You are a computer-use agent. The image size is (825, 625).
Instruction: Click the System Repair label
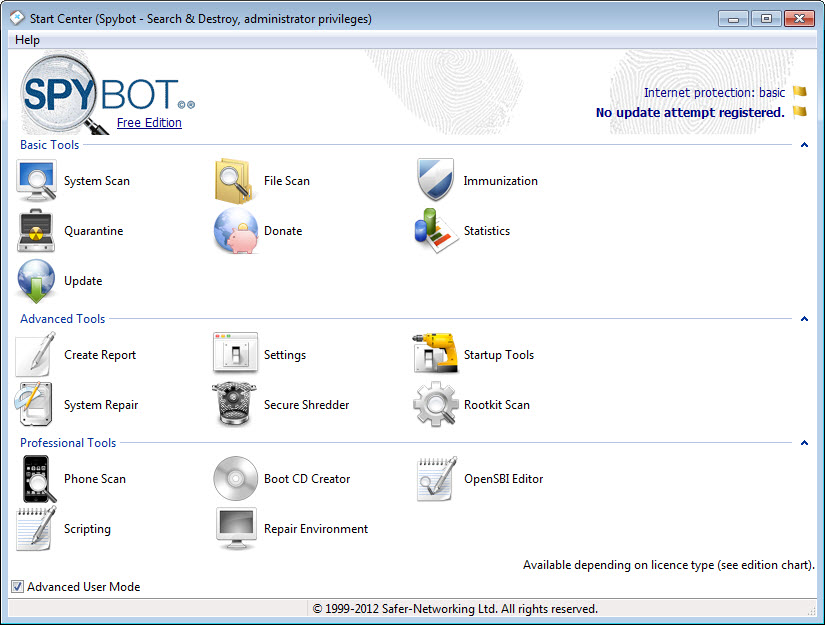[x=101, y=405]
